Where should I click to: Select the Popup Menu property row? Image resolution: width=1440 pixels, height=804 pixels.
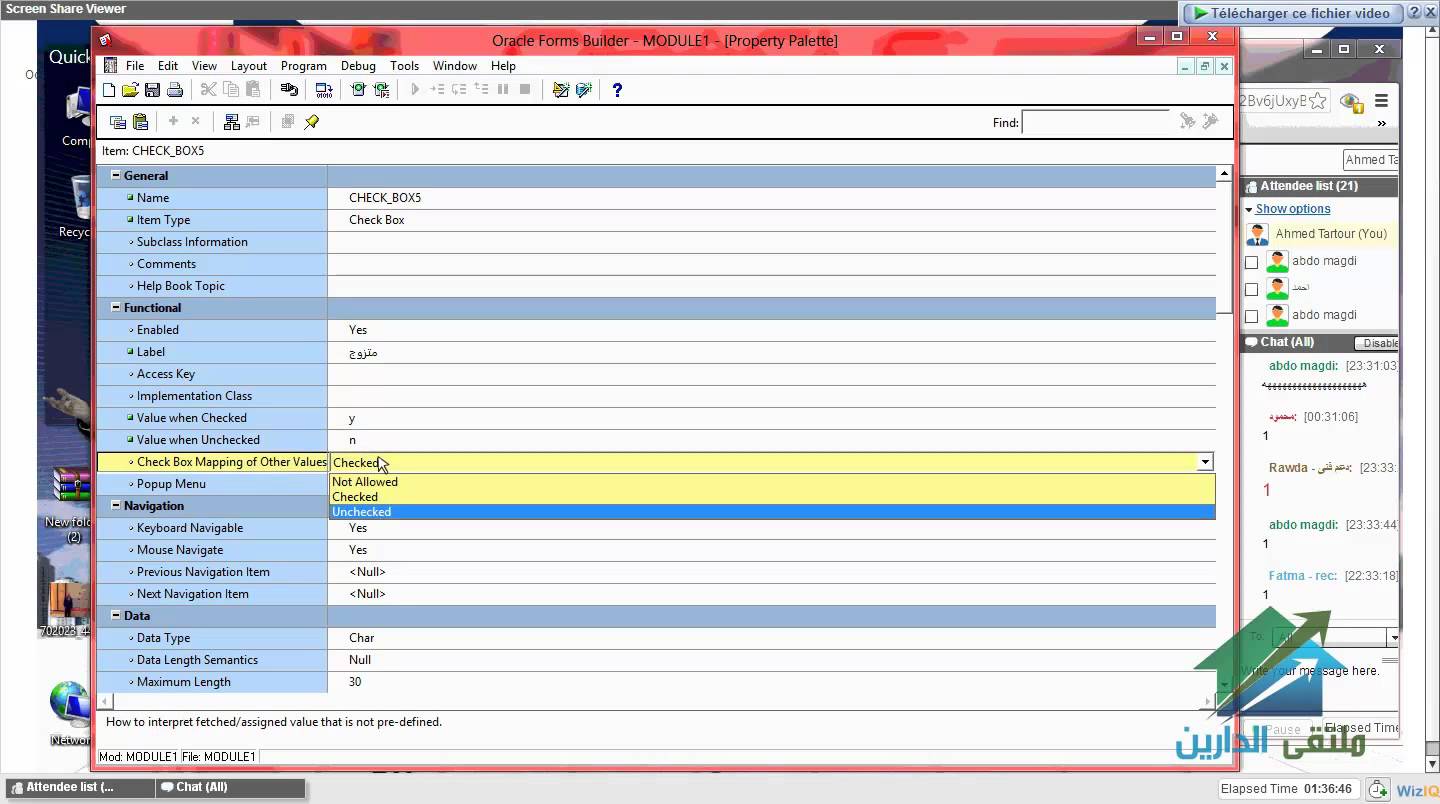(213, 484)
